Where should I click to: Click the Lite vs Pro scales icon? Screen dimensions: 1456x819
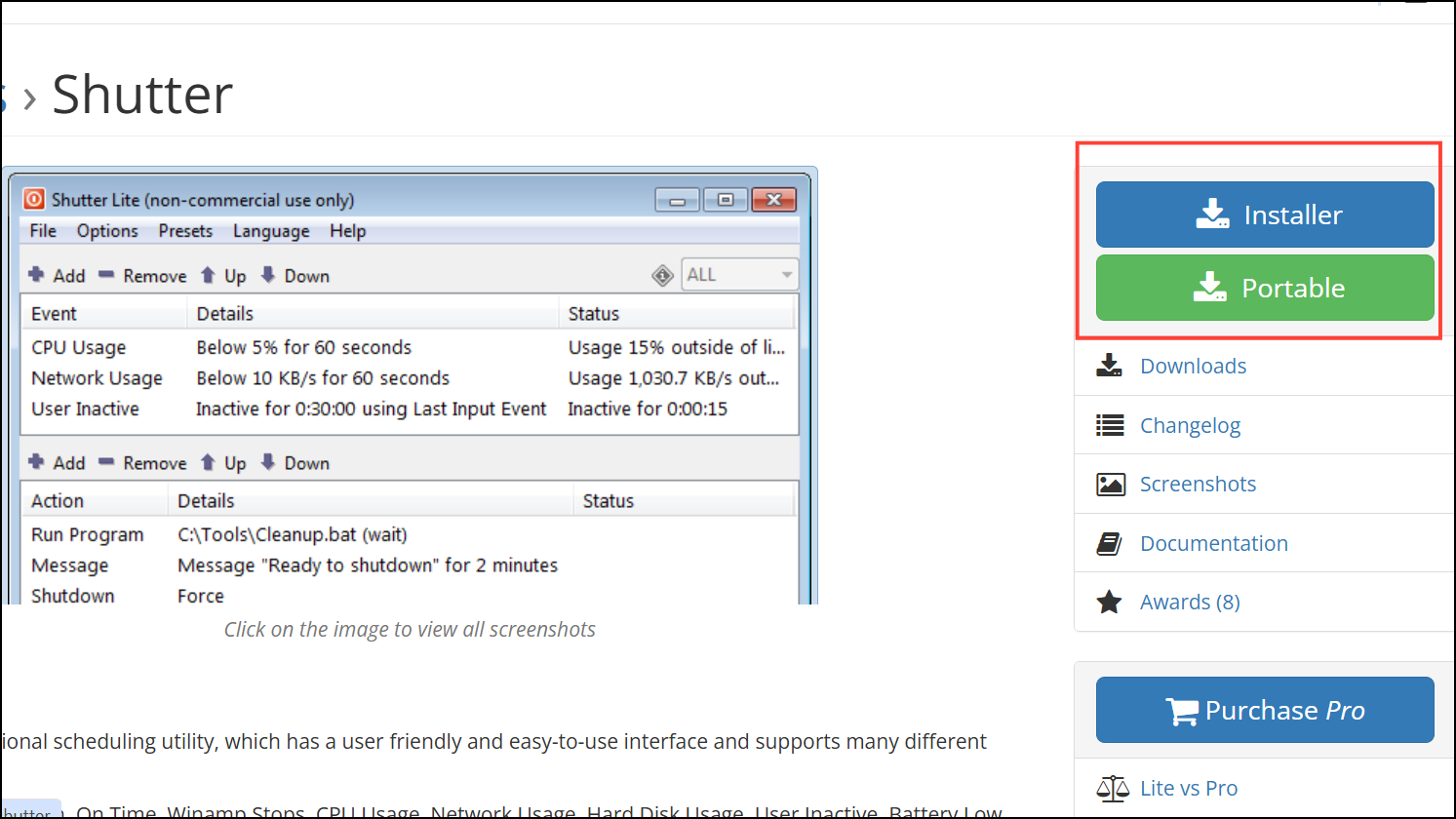tap(1113, 788)
